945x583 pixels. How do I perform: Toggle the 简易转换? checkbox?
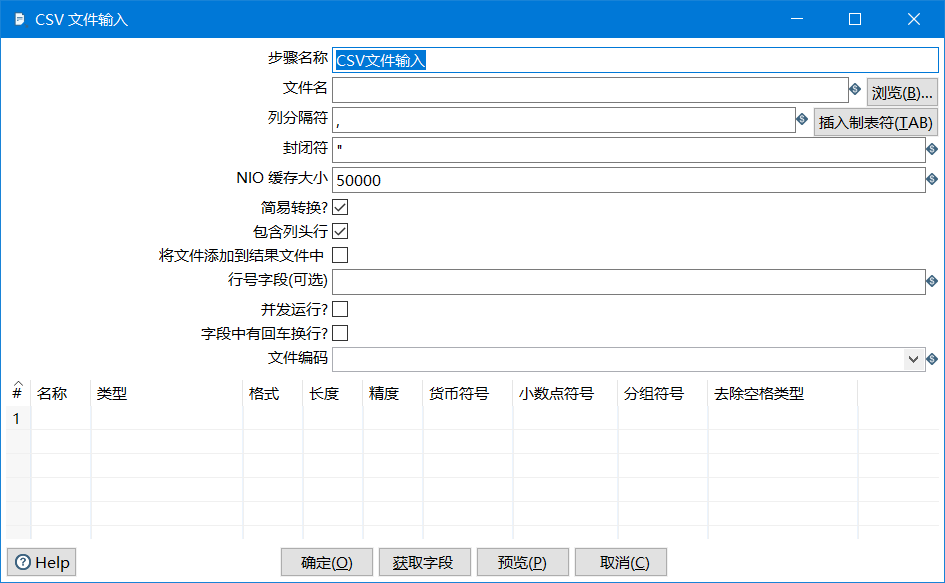(x=341, y=207)
